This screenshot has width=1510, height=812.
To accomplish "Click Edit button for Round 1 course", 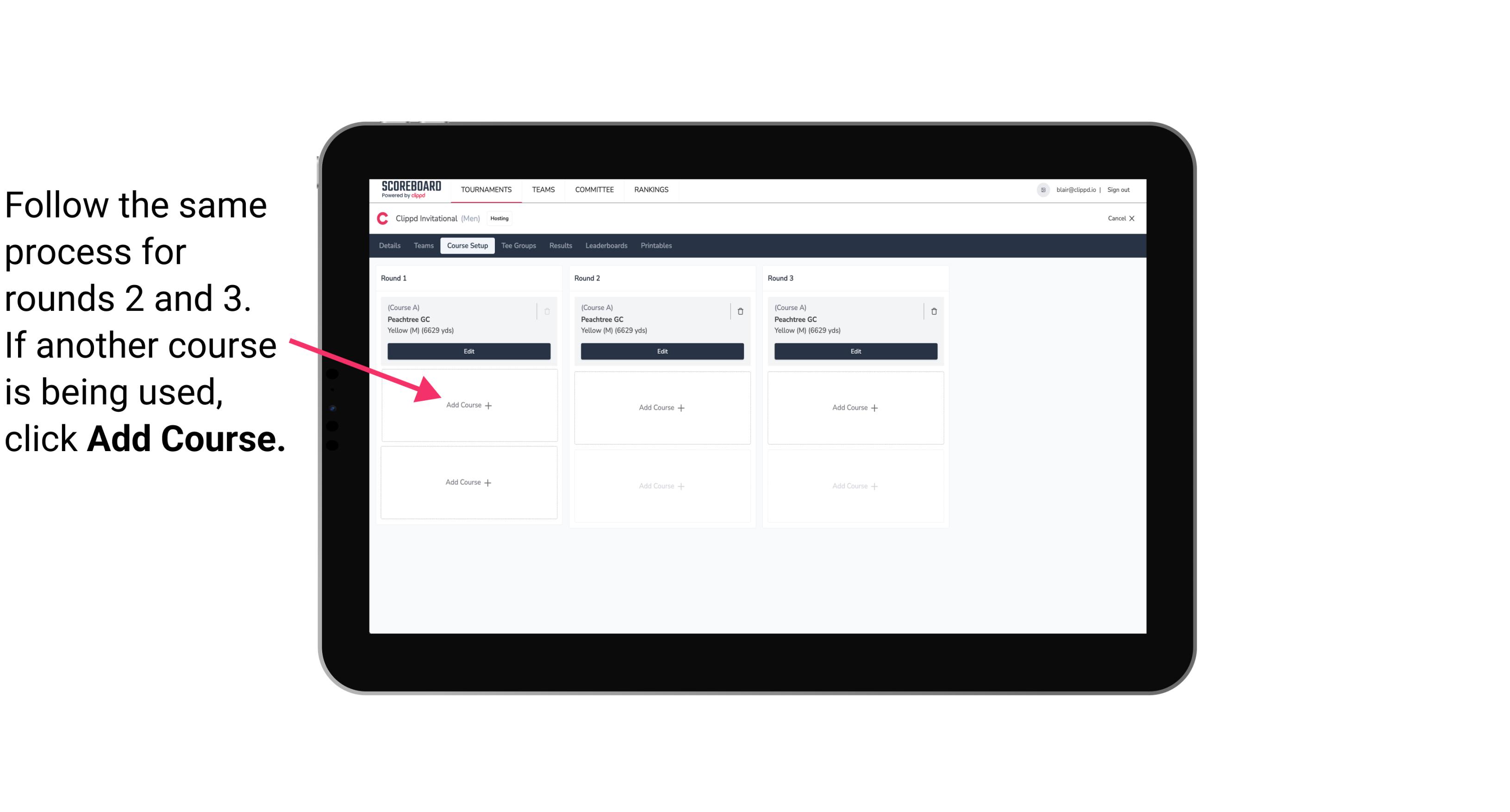I will (467, 351).
